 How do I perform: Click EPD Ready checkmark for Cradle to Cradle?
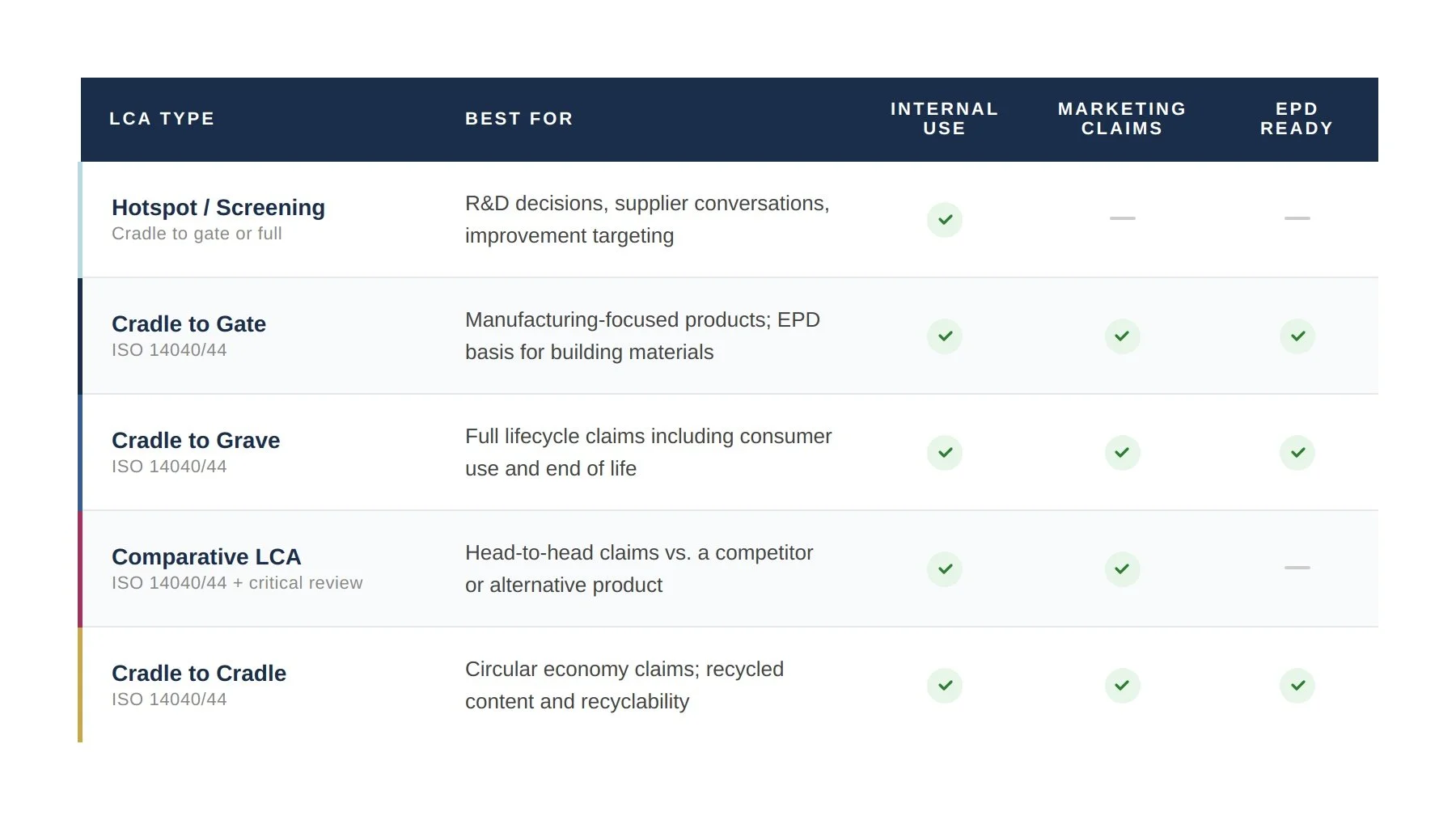[1297, 686]
